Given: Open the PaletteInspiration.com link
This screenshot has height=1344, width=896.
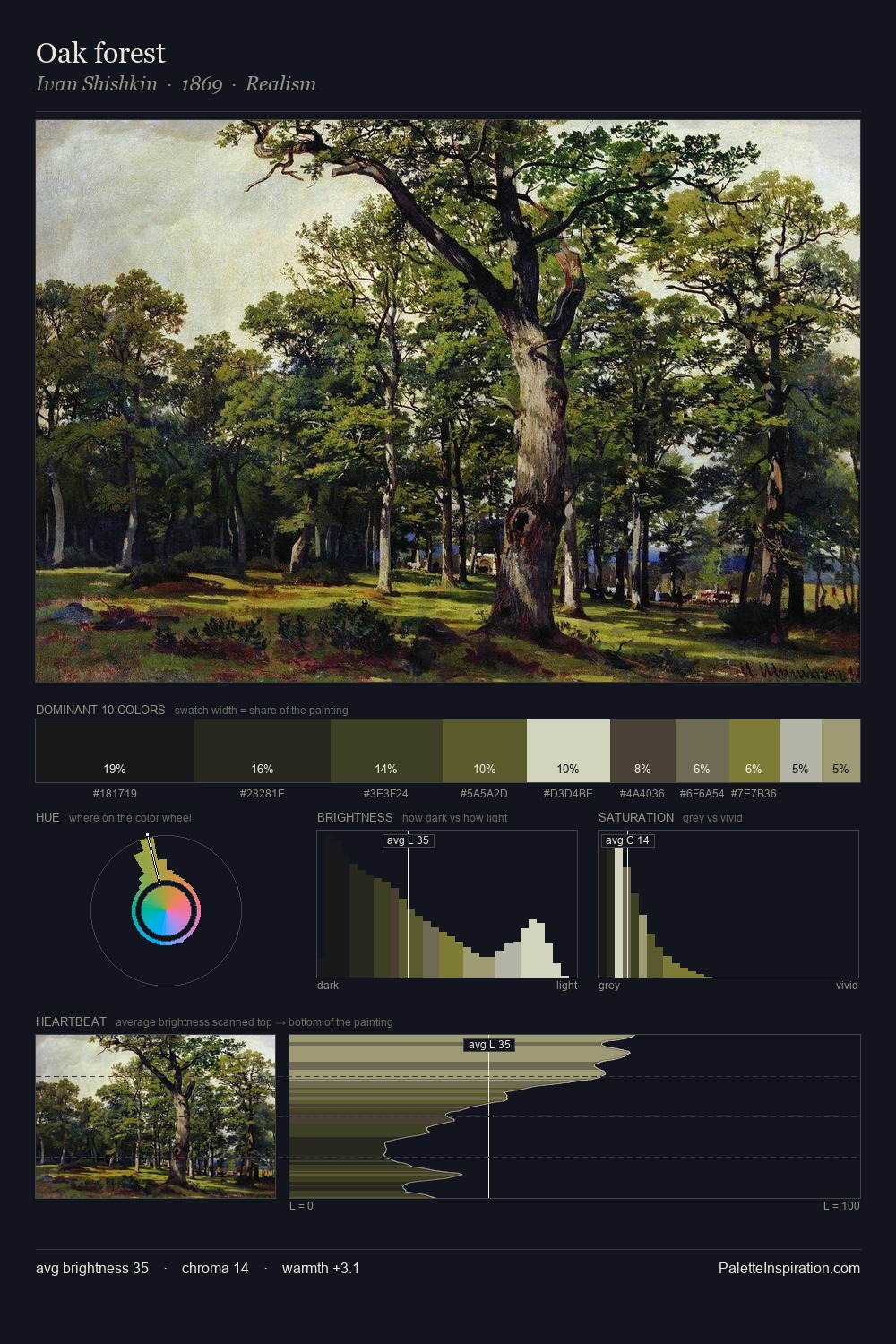Looking at the screenshot, I should click(789, 1268).
